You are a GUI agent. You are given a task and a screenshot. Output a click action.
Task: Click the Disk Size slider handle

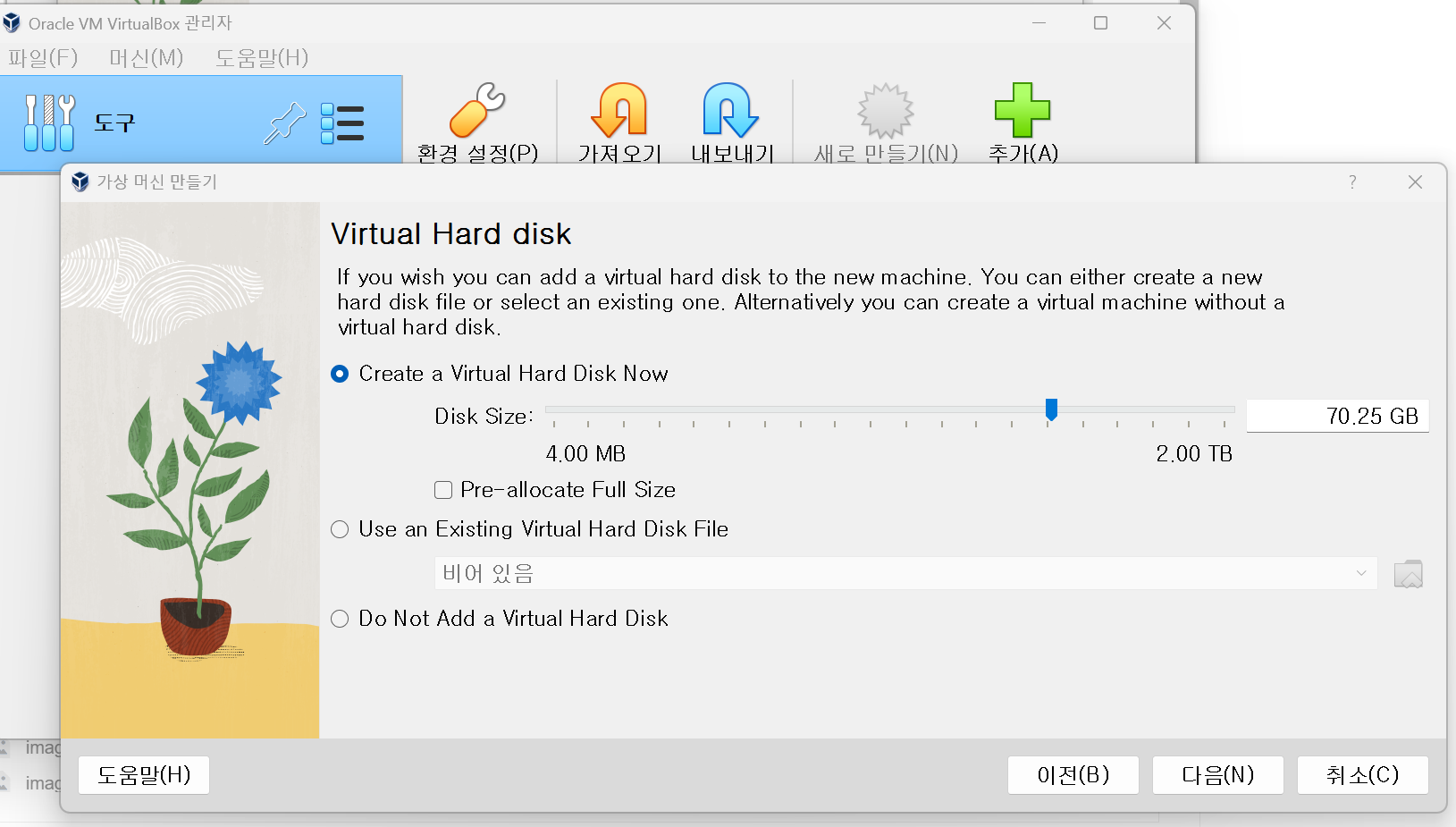[x=1051, y=409]
